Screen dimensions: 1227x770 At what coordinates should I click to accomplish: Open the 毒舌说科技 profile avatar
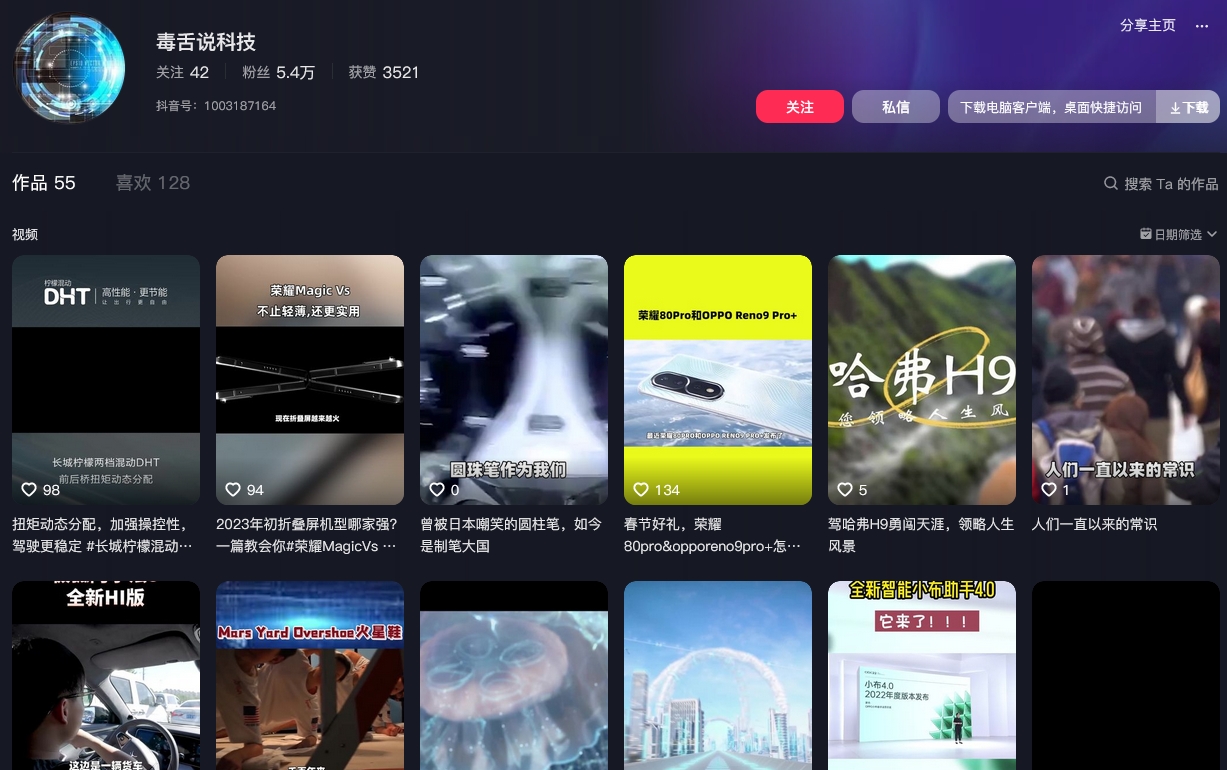(69, 69)
